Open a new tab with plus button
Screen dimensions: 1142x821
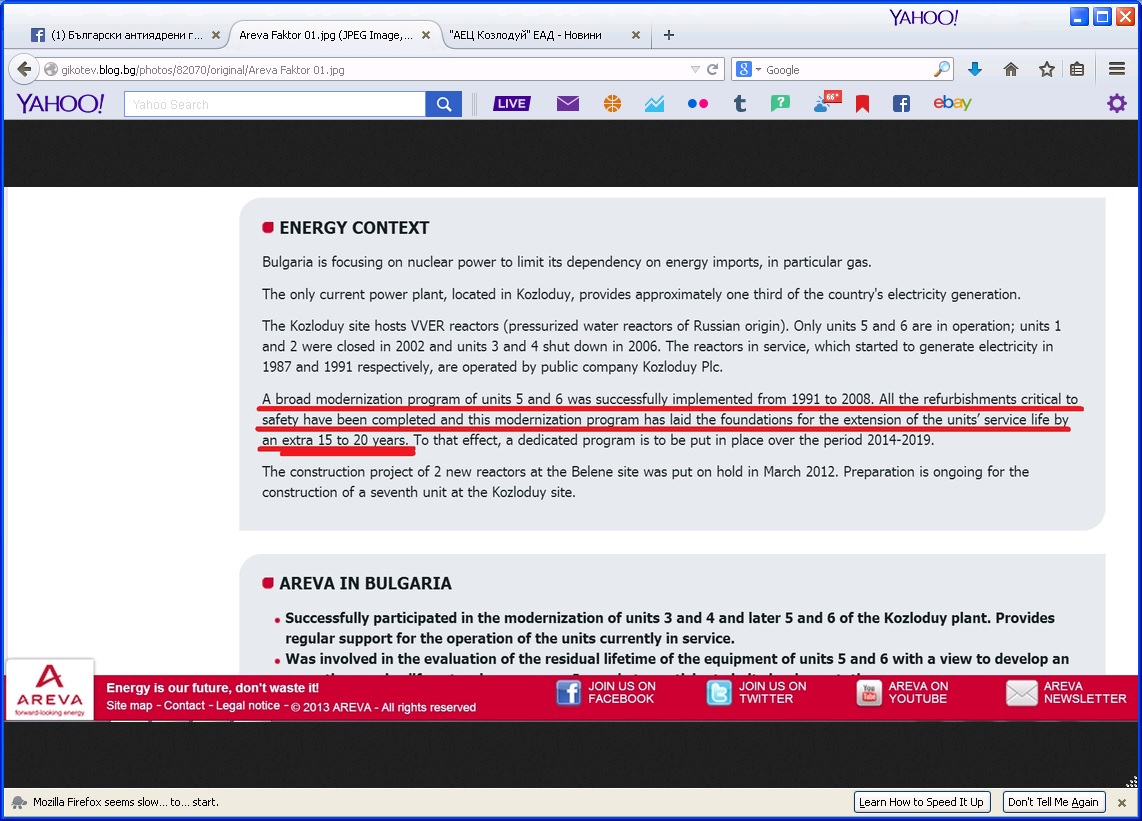(669, 35)
